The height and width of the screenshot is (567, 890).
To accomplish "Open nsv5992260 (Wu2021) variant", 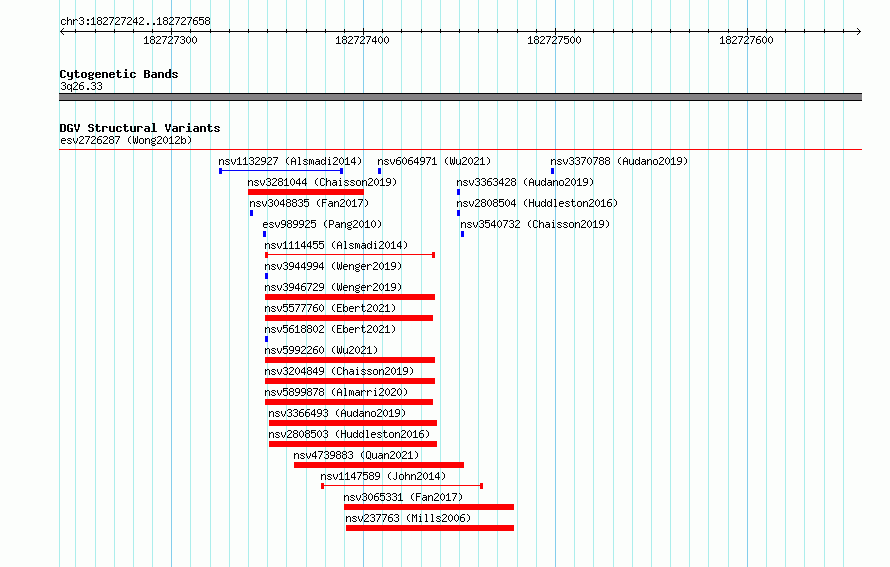I will pyautogui.click(x=321, y=350).
